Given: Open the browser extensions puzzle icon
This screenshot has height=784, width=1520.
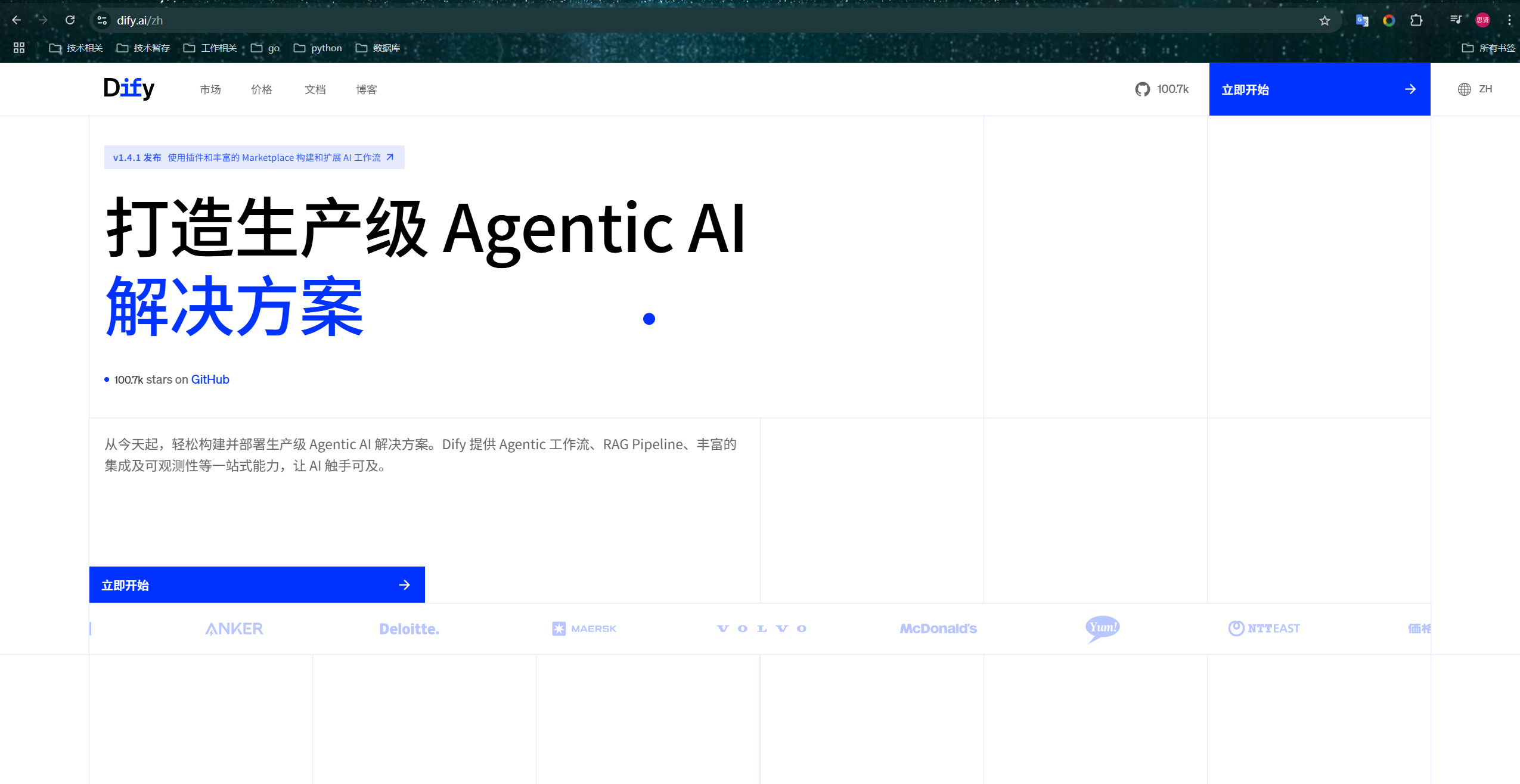Looking at the screenshot, I should click(1416, 20).
